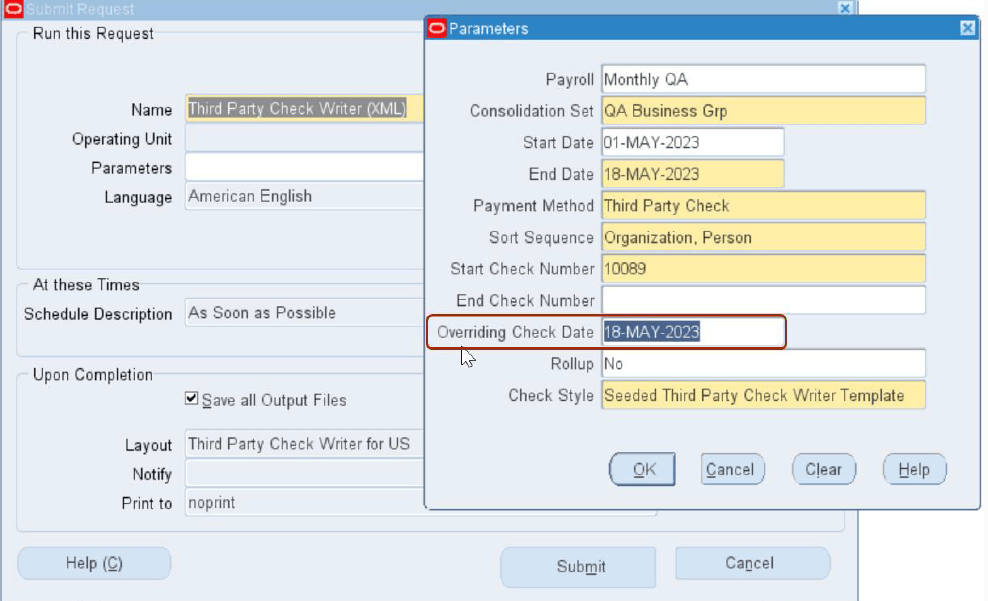Cancel the Submit Request window

click(752, 563)
